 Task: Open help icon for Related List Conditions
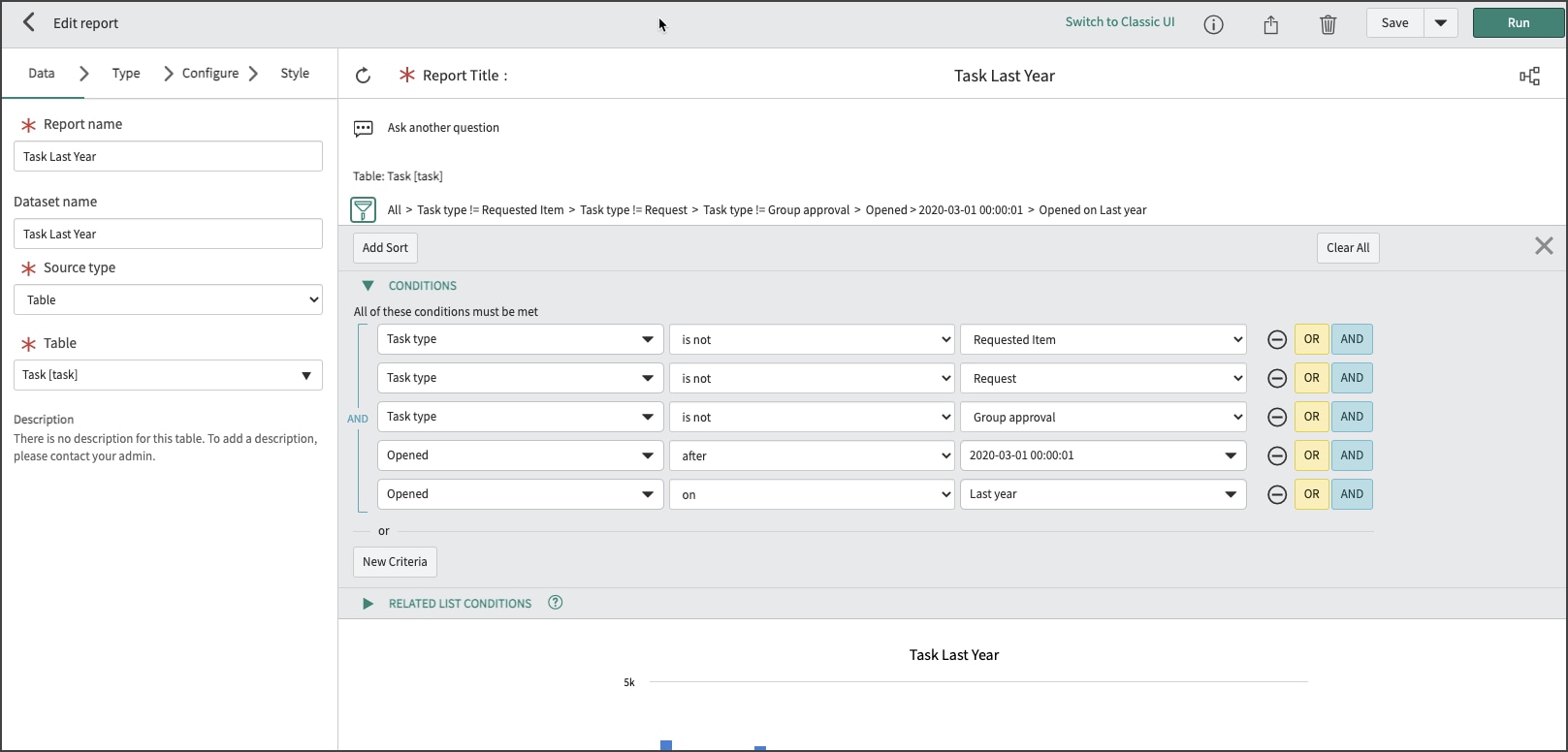[555, 603]
